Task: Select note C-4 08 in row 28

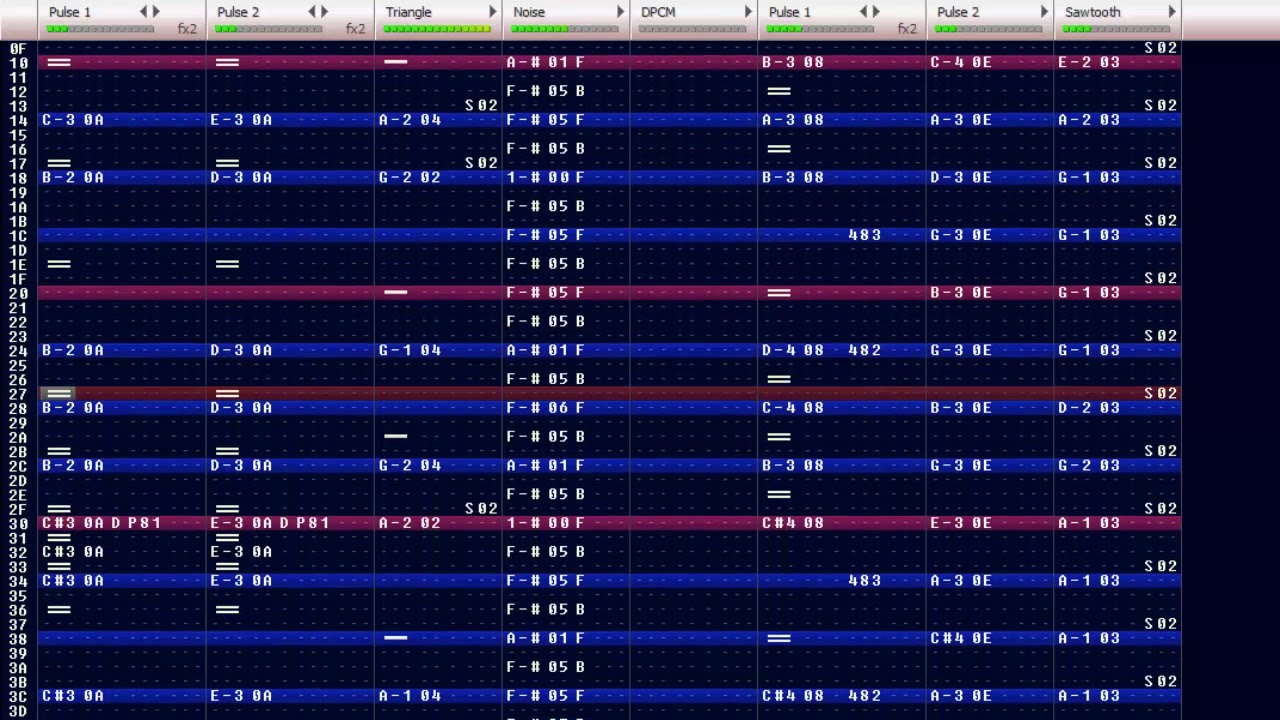Action: 793,408
